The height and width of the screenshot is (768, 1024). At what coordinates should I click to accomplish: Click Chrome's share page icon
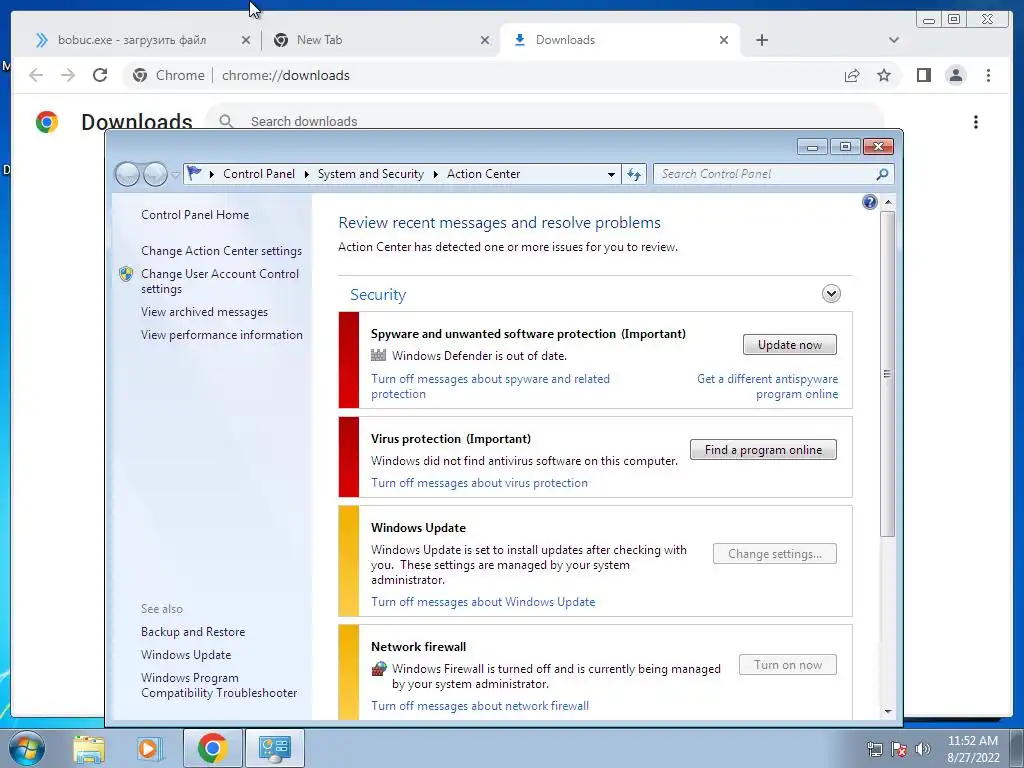[852, 75]
